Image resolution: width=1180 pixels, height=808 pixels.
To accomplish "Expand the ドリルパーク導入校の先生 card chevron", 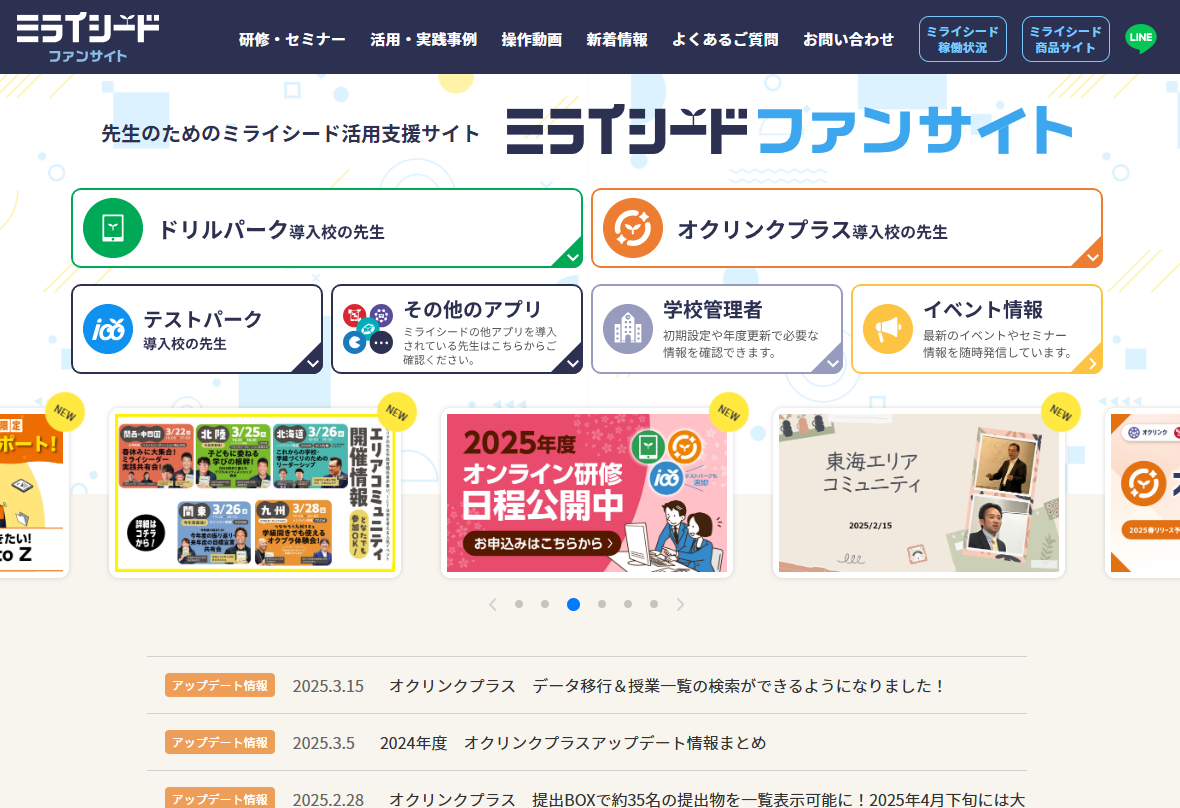I will [573, 257].
